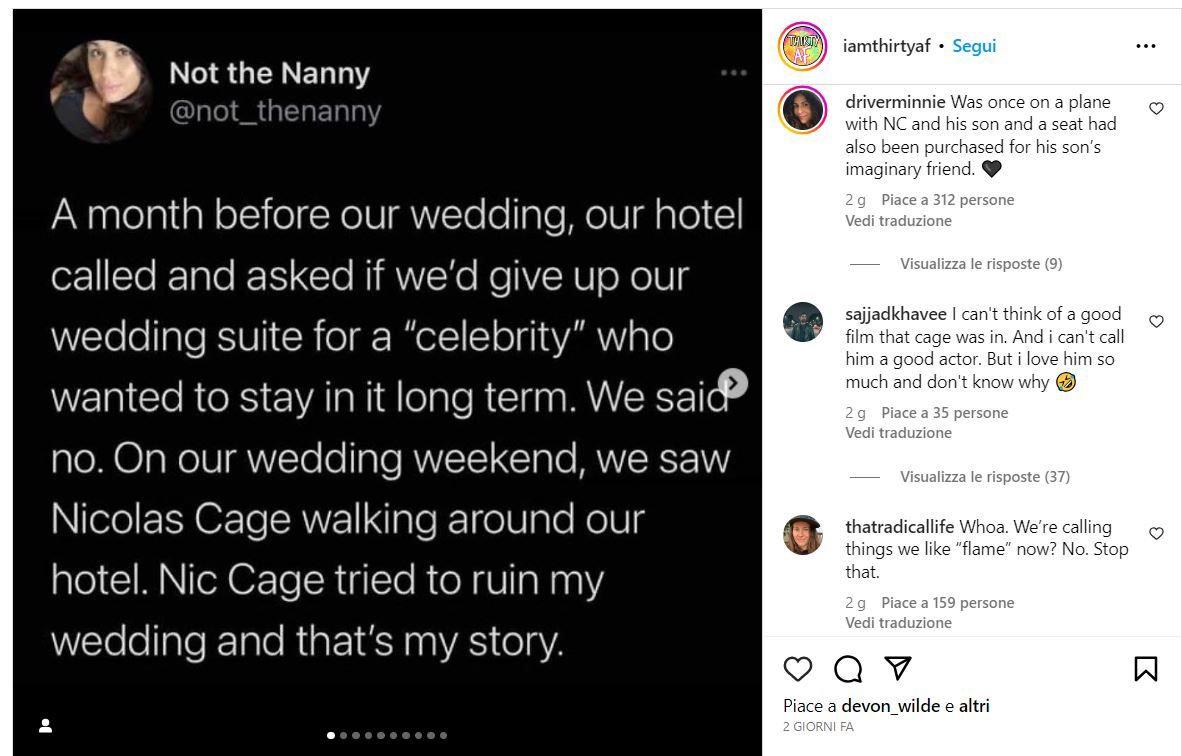Click the Segui follow button
Screen dimensions: 1182x756
tap(974, 46)
